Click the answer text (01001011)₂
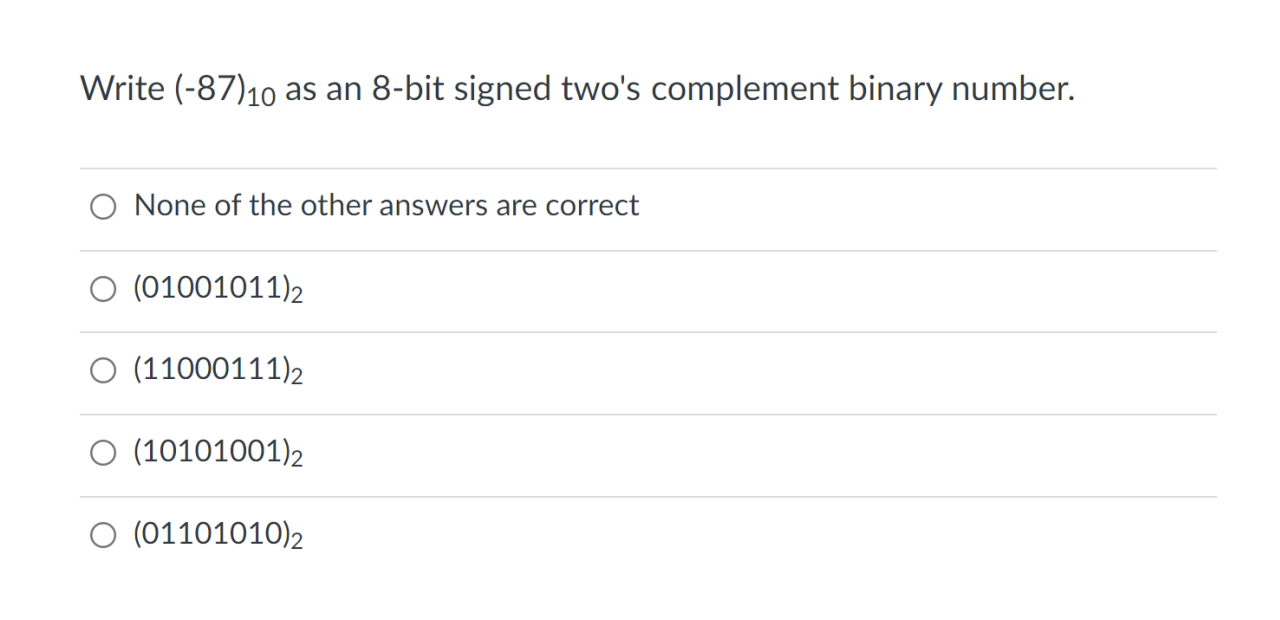1280x620 pixels. (218, 288)
